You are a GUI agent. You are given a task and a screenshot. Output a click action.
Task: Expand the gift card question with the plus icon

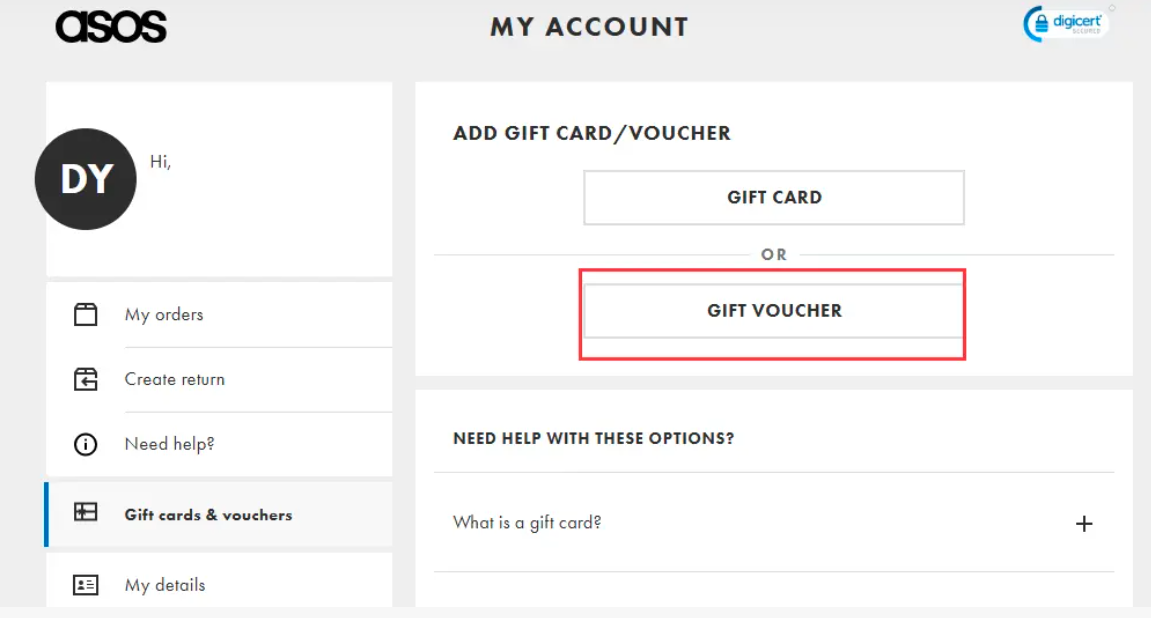(x=1084, y=523)
